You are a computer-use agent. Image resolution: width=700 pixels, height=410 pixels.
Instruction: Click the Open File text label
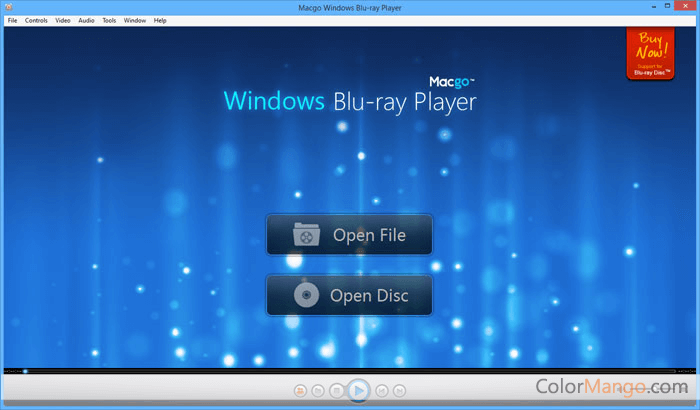pos(368,235)
